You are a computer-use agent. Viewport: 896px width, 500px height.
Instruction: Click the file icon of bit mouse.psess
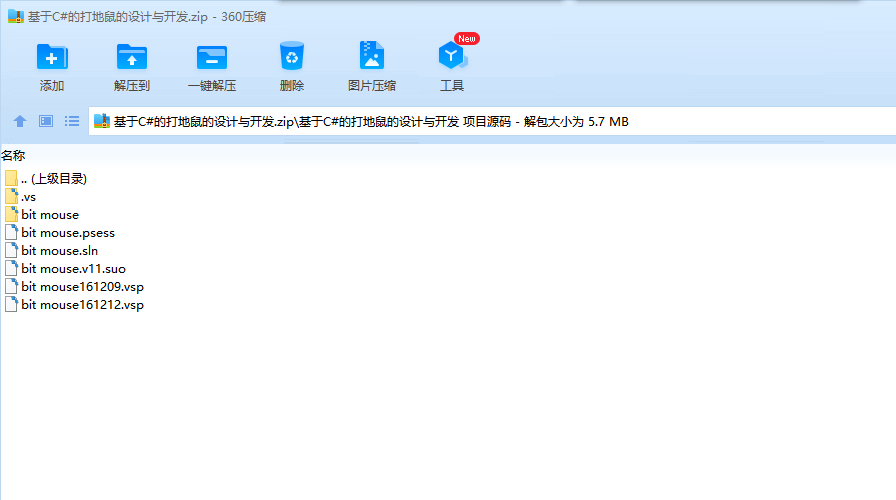[11, 233]
